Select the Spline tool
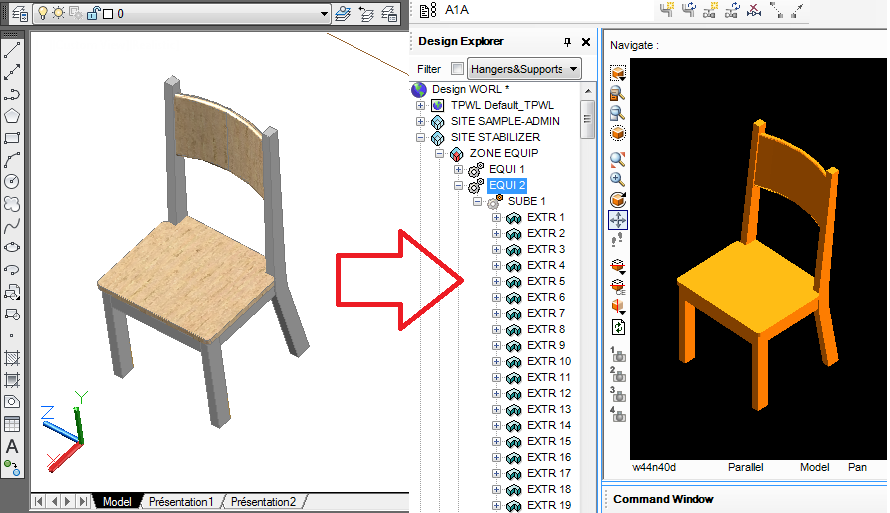Screen dimensions: 890x513 click(12, 226)
